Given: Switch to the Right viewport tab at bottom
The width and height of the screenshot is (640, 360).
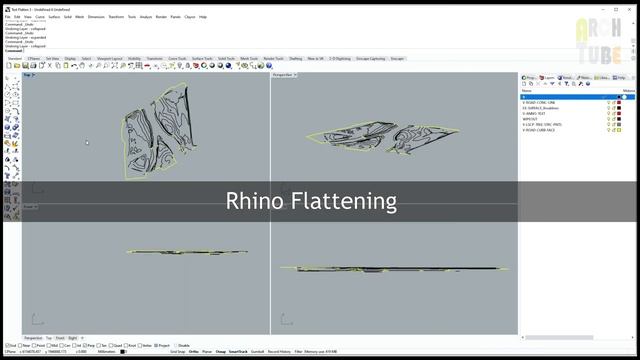Looking at the screenshot, I should click(73, 338).
